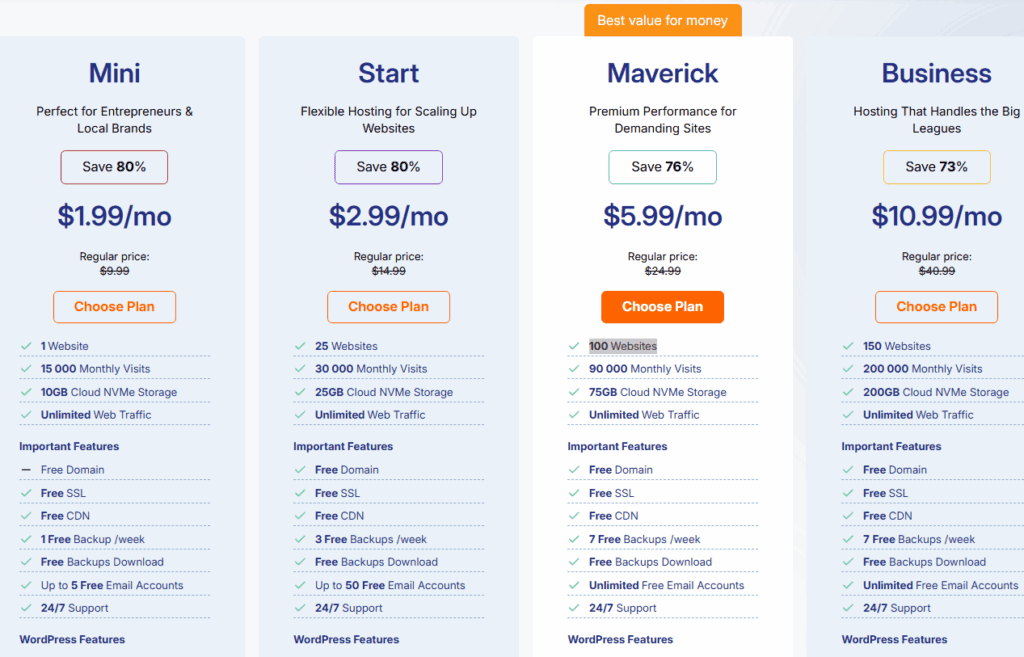The width and height of the screenshot is (1024, 657).
Task: Click the "$5.99/mo" Maverick price
Action: pyautogui.click(x=662, y=216)
